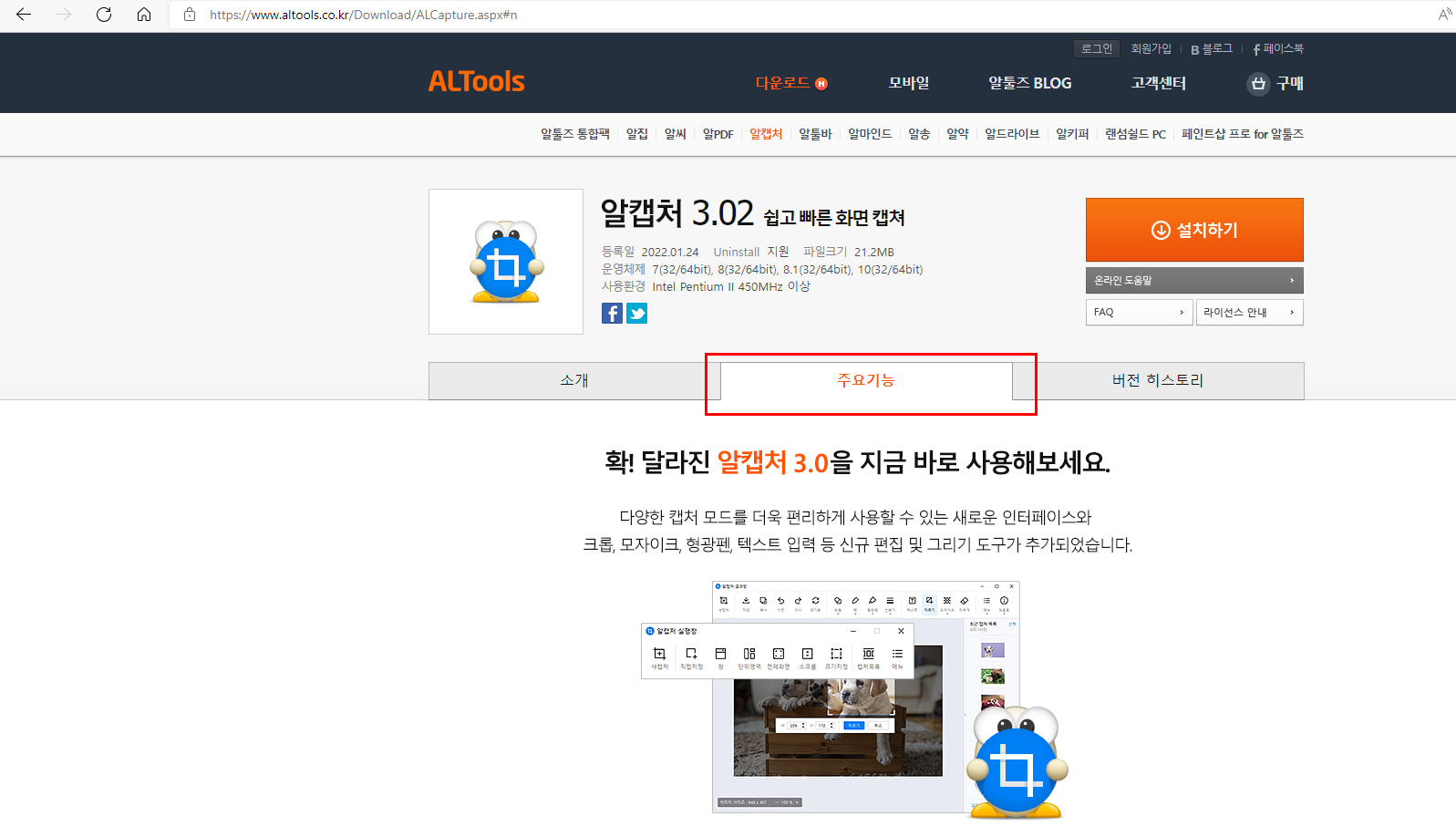Go back to the previous page

tap(24, 15)
